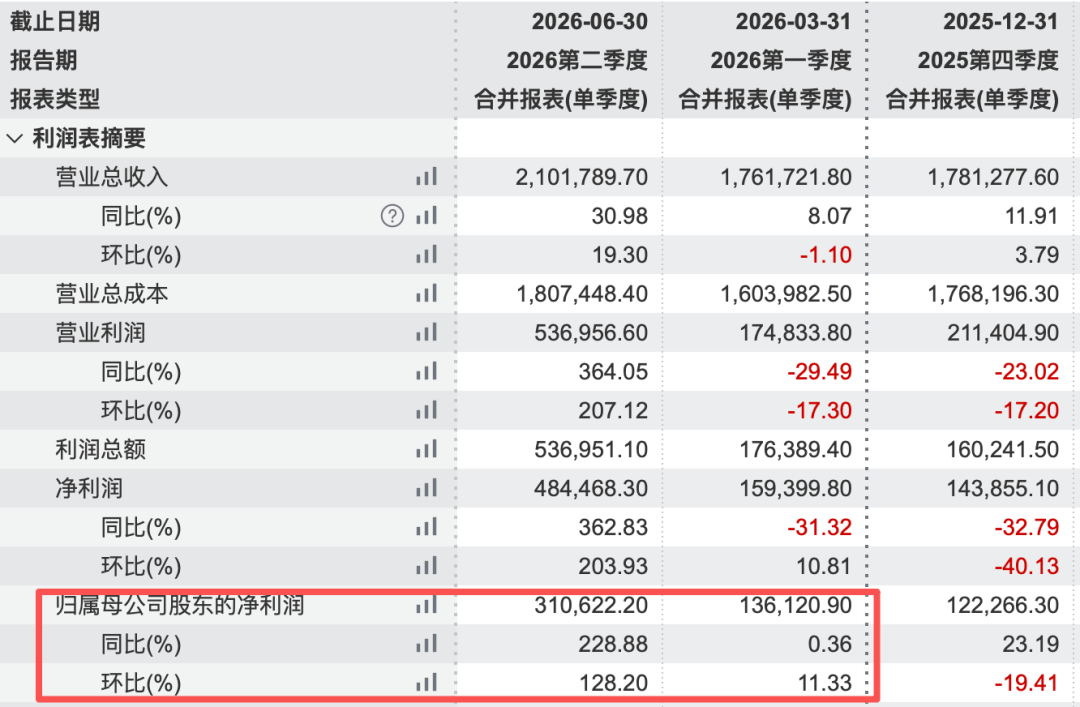Open chart icon for 营业总收入 环比(%) row
The image size is (1080, 707).
click(426, 255)
